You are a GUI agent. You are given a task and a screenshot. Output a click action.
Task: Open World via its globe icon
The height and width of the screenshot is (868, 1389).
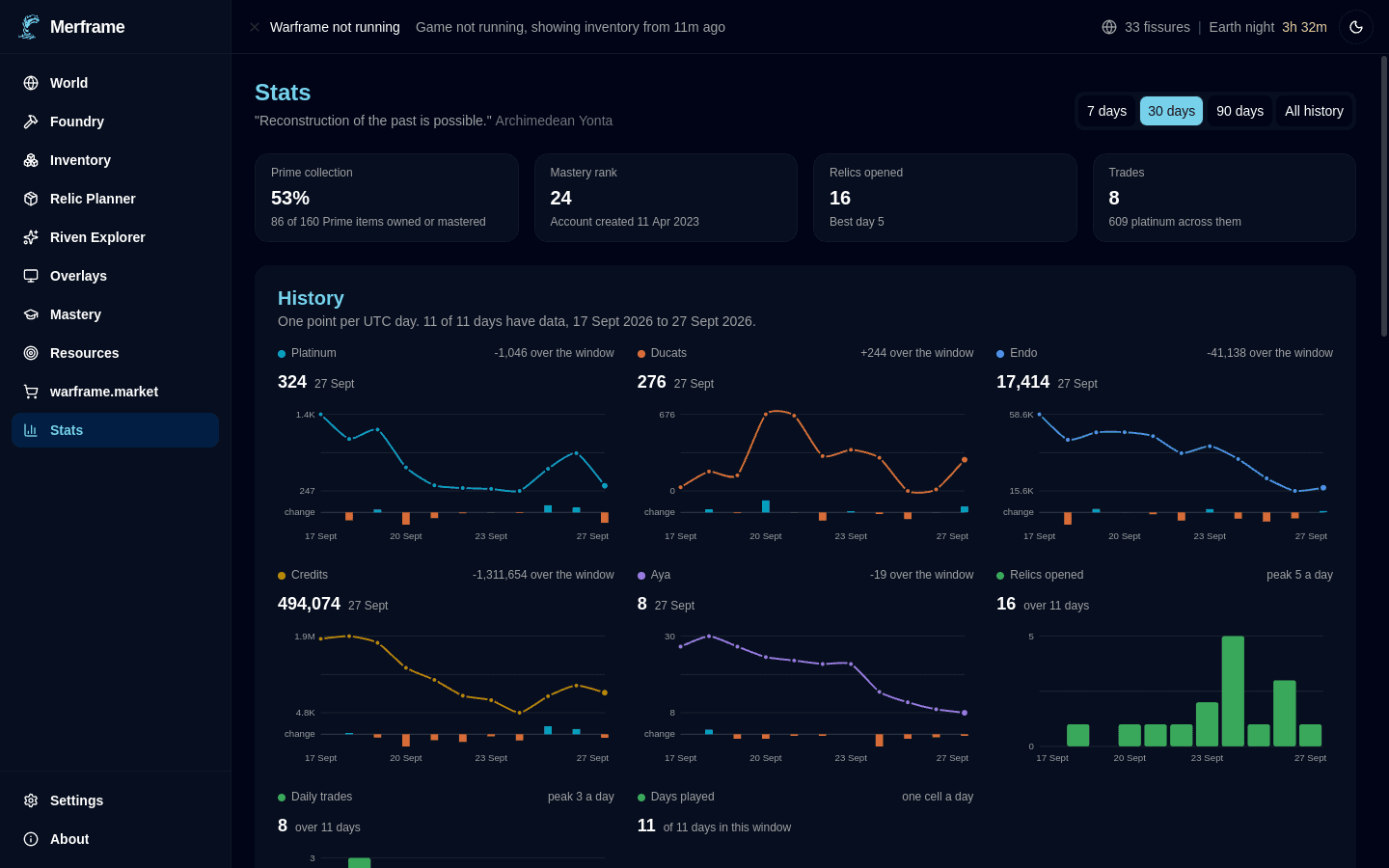tap(31, 83)
